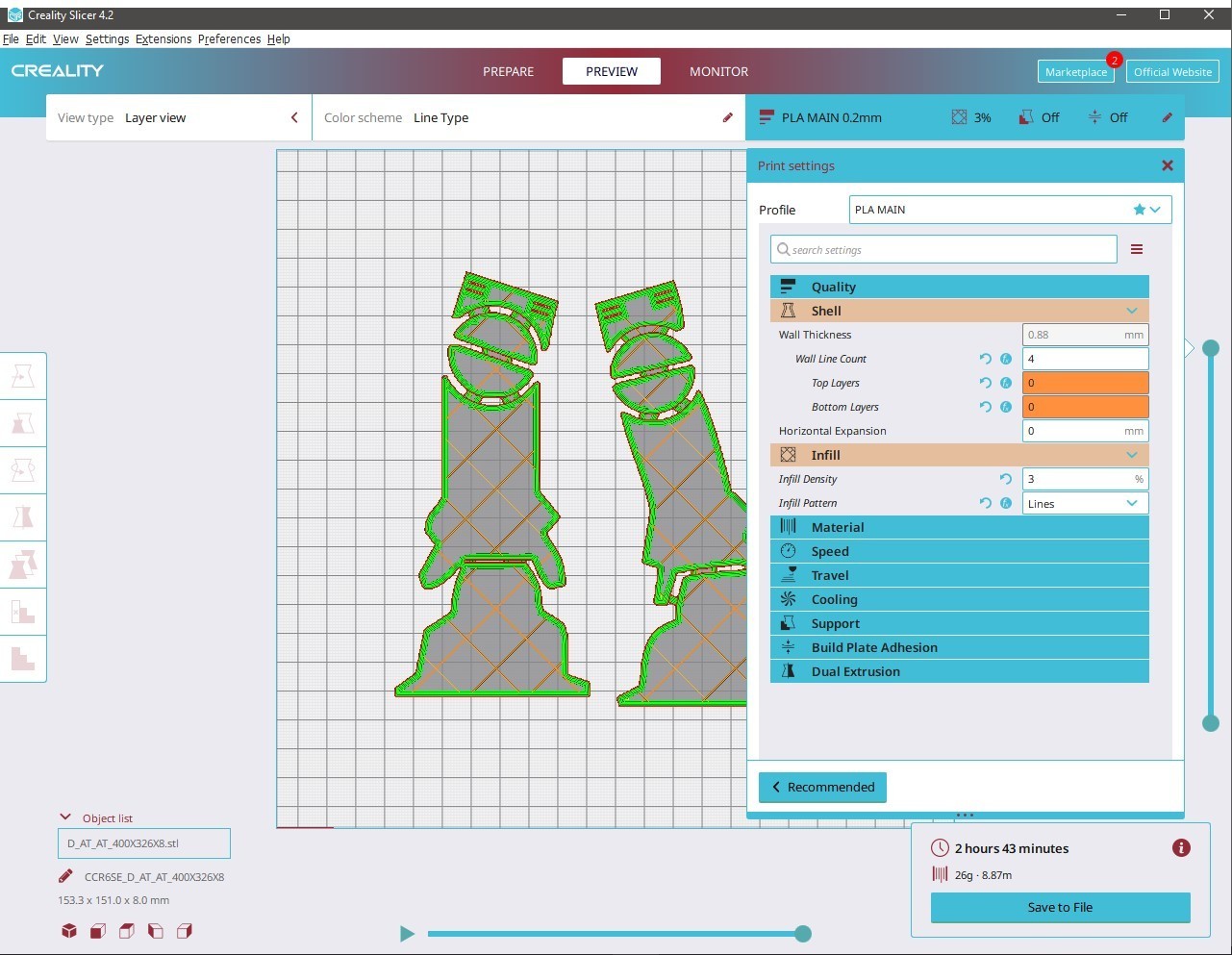Select the overlapping-models Per Model Settings tool

coord(23,565)
